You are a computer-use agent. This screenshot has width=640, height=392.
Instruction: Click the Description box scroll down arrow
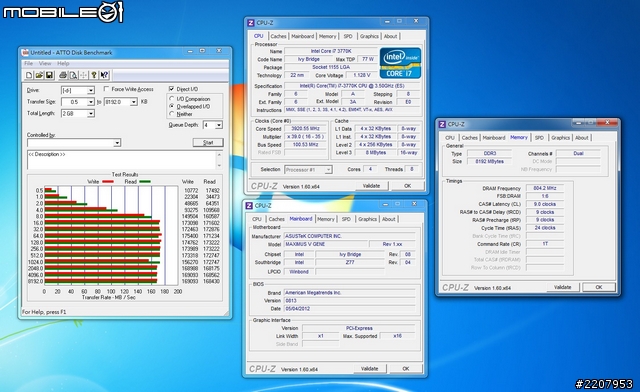[220, 165]
